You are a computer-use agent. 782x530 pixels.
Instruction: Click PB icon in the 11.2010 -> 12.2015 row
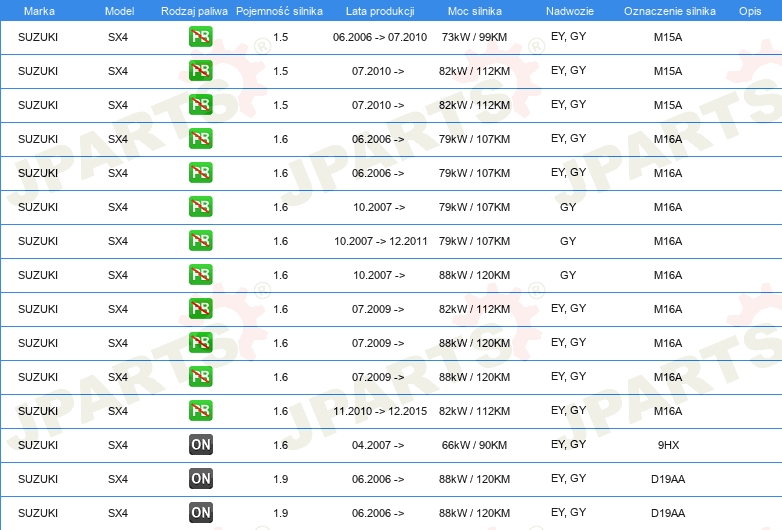pyautogui.click(x=200, y=411)
